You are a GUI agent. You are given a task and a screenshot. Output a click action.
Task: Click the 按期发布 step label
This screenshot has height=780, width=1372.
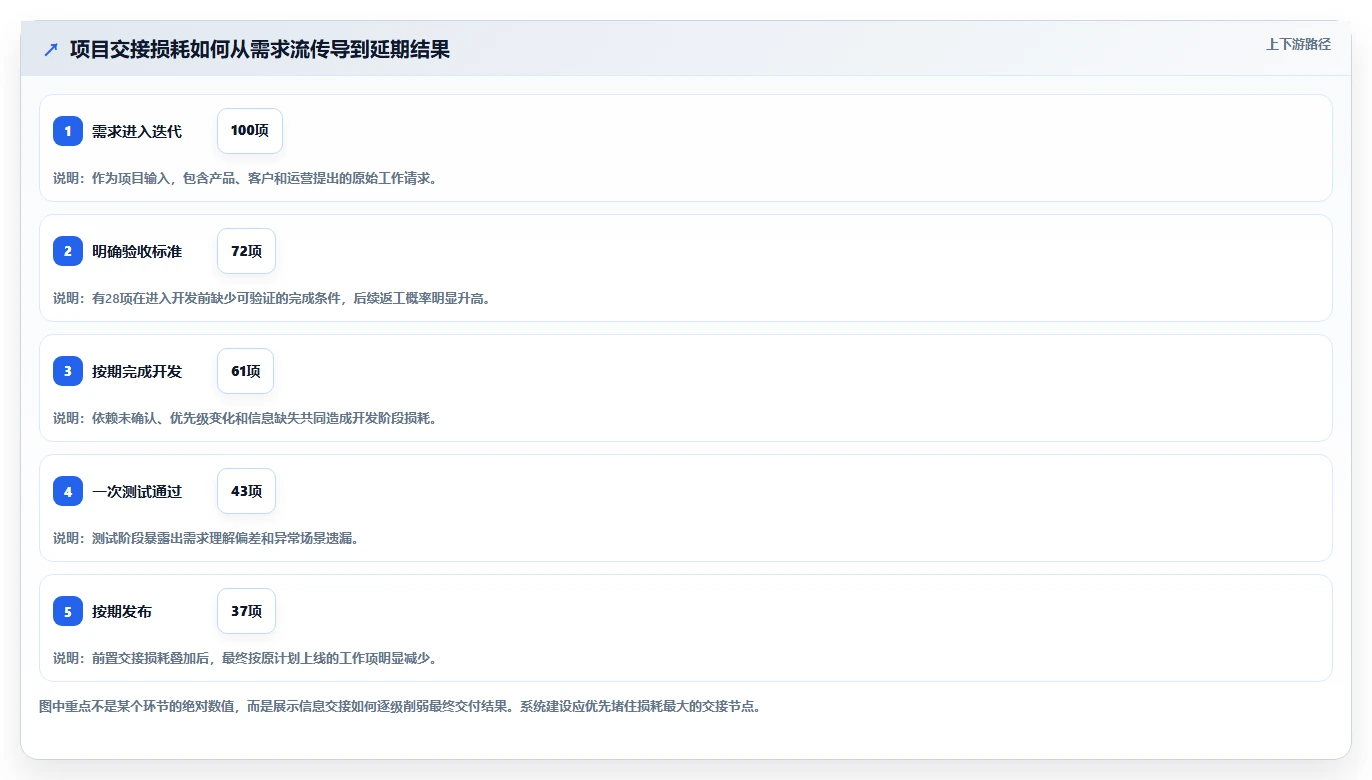pos(122,611)
